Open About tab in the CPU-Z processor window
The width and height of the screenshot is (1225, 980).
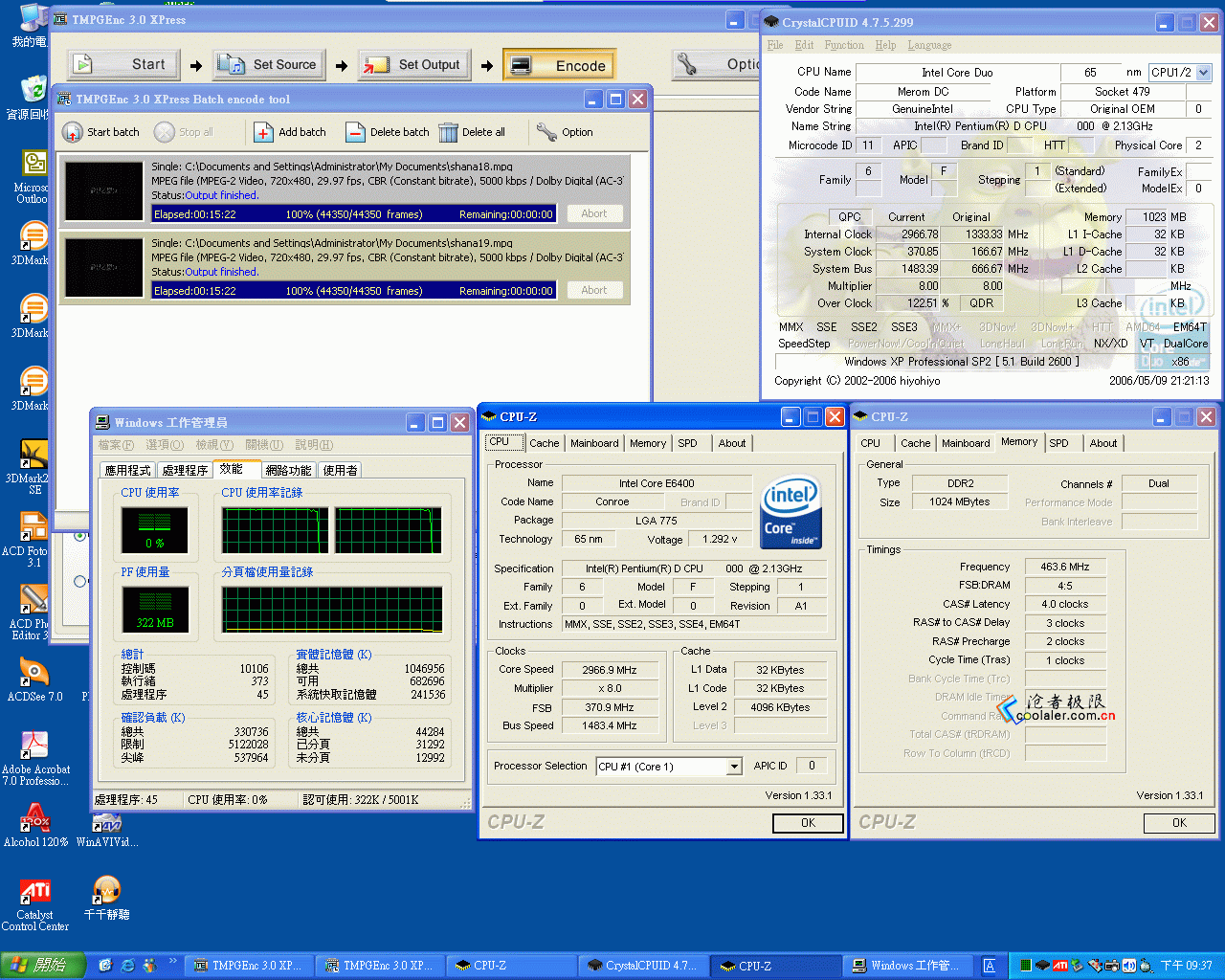click(x=732, y=443)
